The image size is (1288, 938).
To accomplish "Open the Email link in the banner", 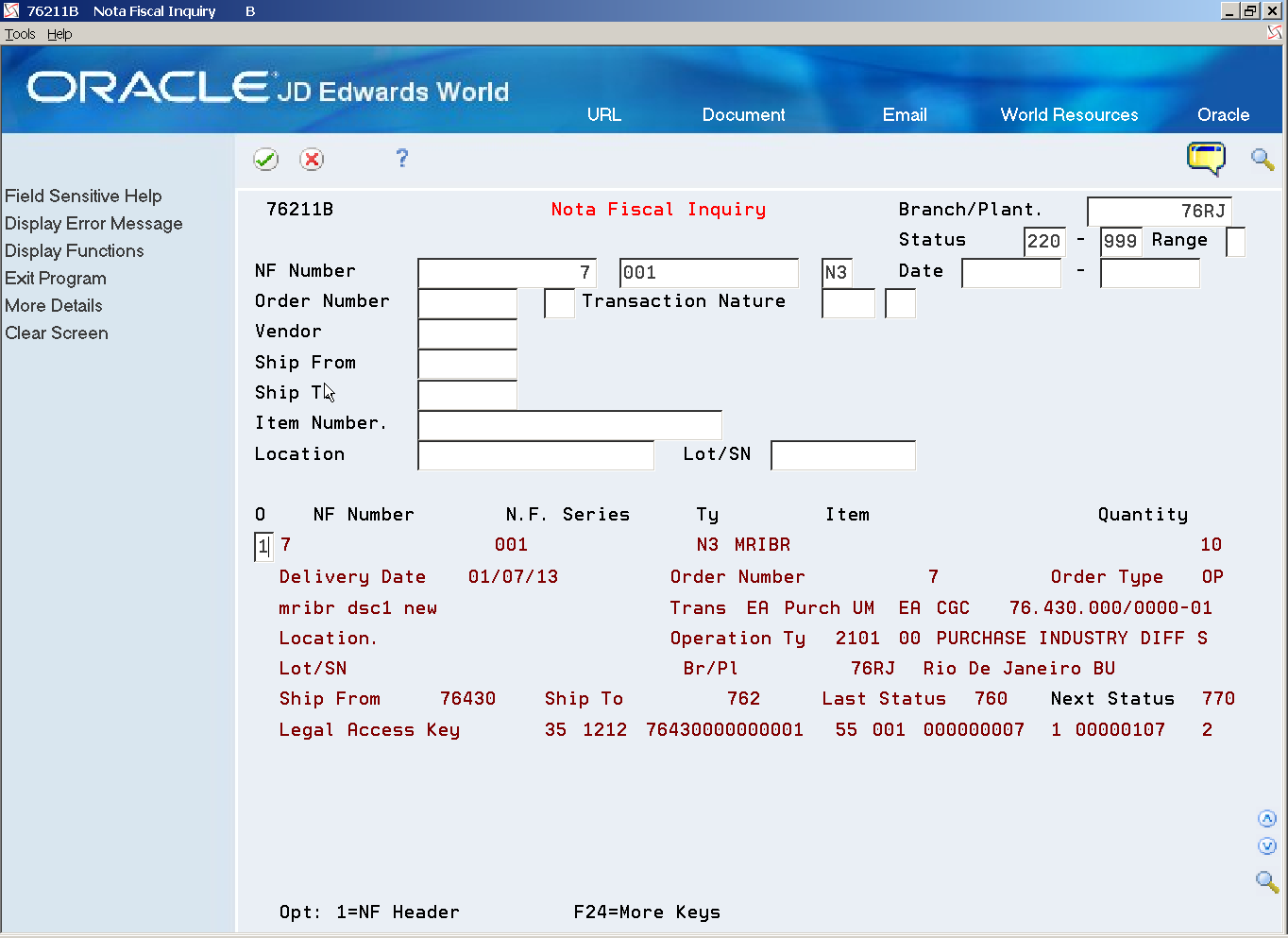I will [x=905, y=114].
